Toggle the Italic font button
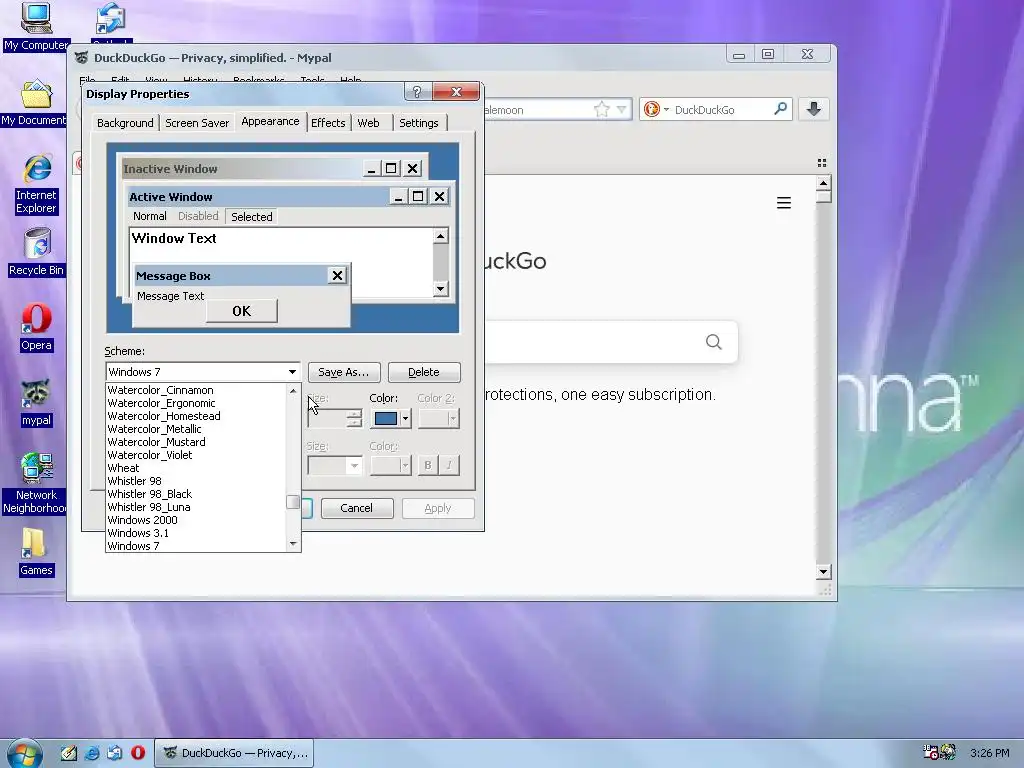The width and height of the screenshot is (1024, 768). point(449,465)
